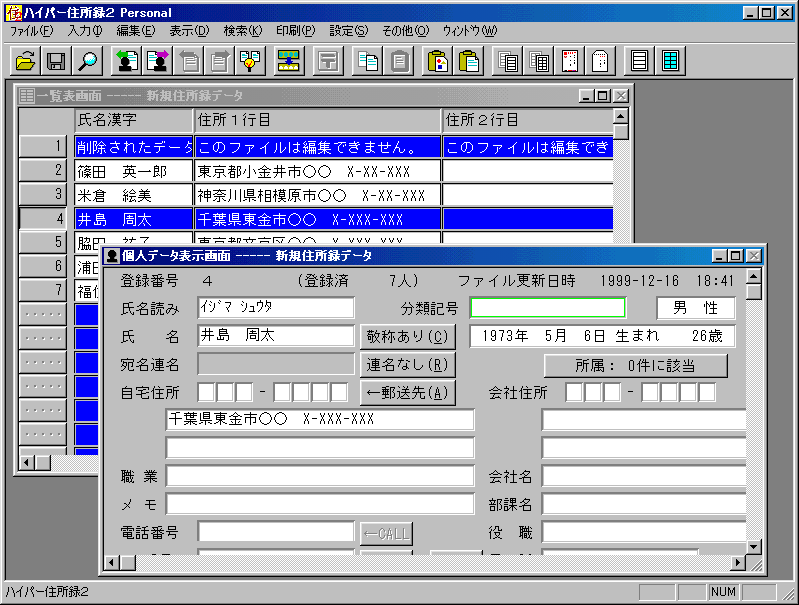Click the floppy disk save icon
The image size is (799, 605).
tap(56, 61)
